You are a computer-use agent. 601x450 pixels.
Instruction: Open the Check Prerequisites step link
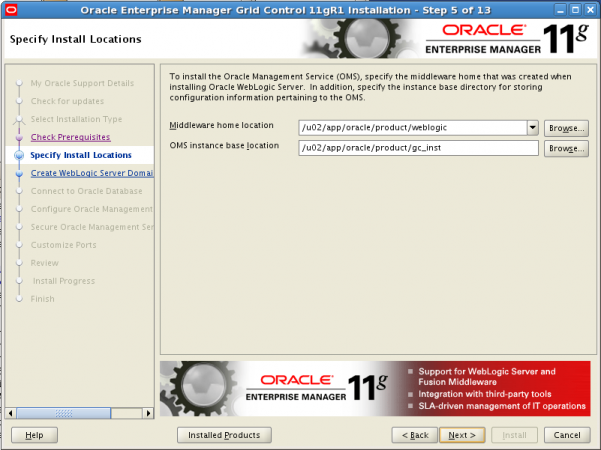pos(71,137)
